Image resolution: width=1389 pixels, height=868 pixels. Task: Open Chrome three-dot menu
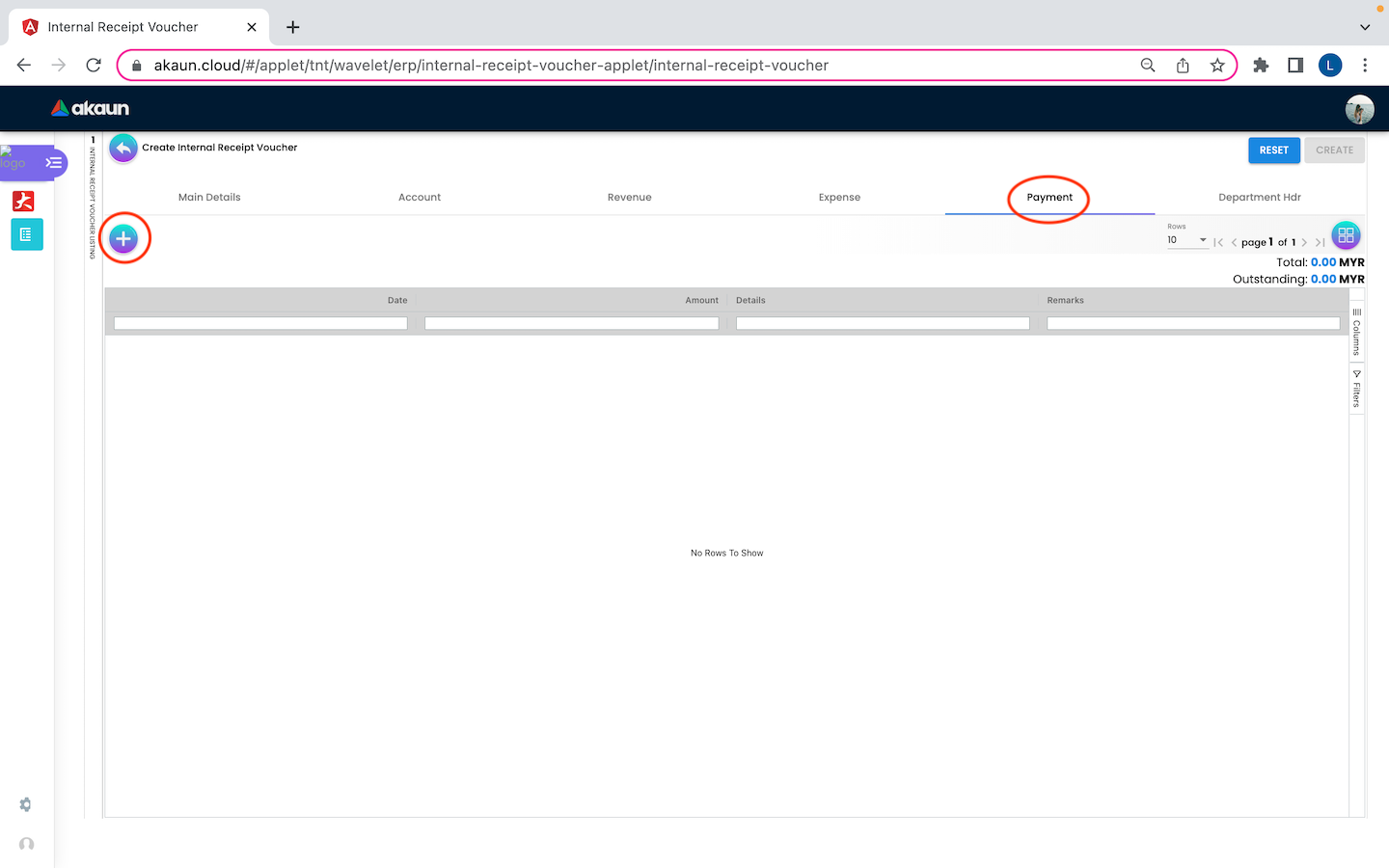1365,65
